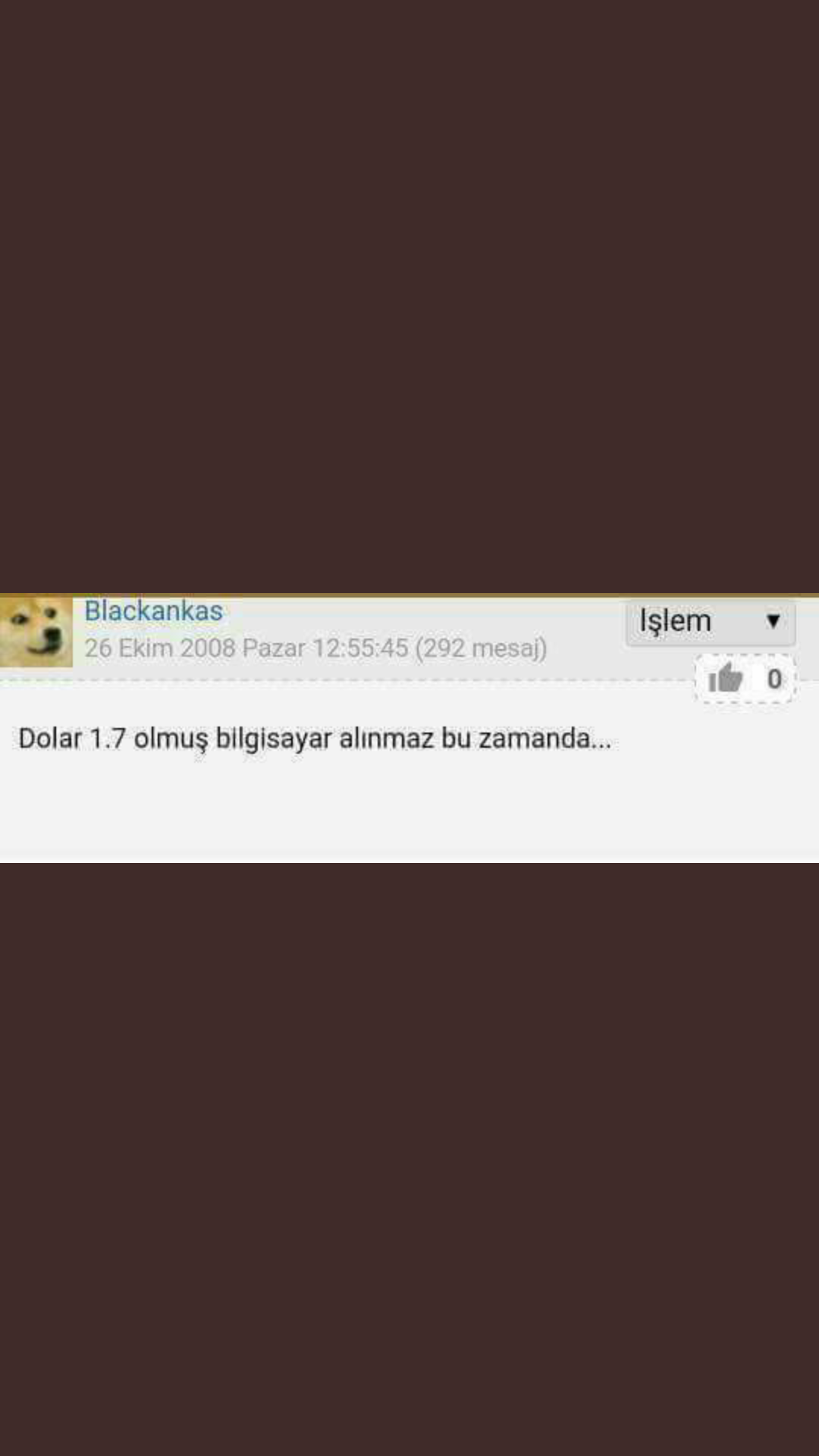Image resolution: width=819 pixels, height=1456 pixels.
Task: Open the doge avatar picture
Action: pyautogui.click(x=36, y=632)
